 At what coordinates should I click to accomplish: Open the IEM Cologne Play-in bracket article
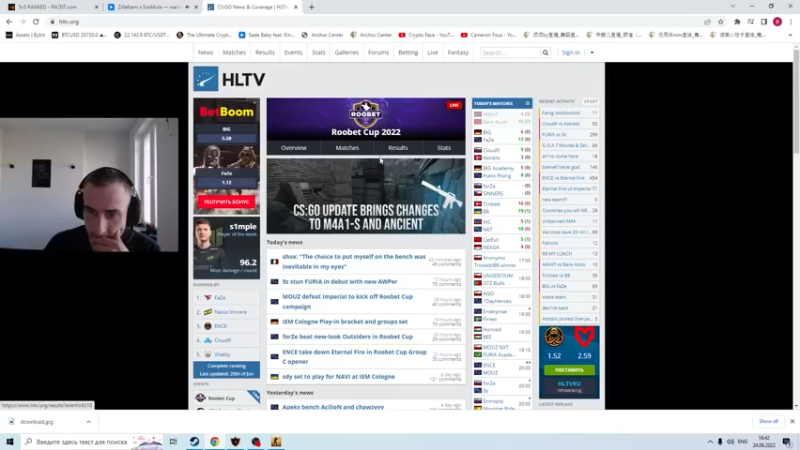(x=345, y=322)
